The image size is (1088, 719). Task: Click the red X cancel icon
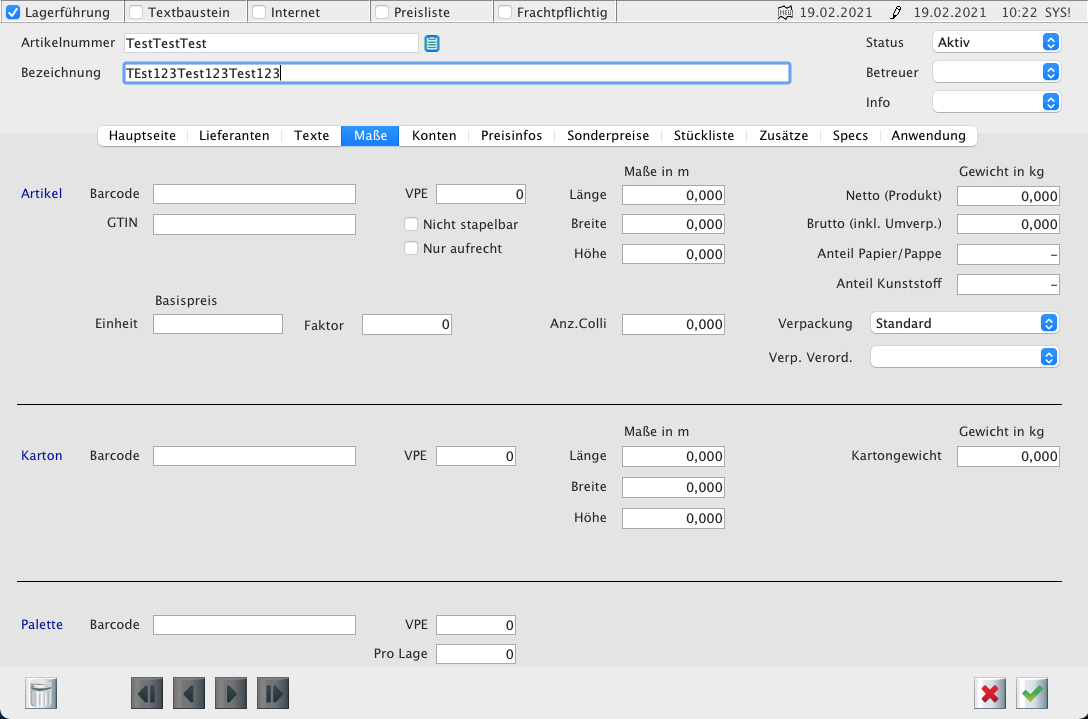point(990,693)
